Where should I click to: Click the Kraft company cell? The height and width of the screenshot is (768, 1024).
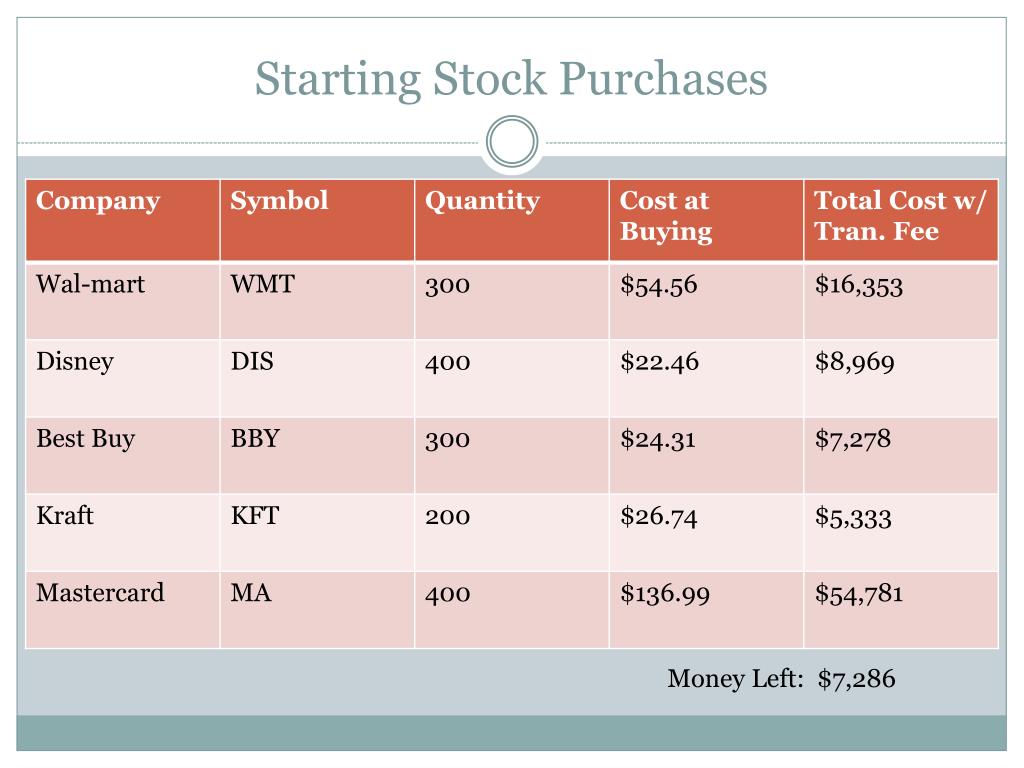click(123, 533)
